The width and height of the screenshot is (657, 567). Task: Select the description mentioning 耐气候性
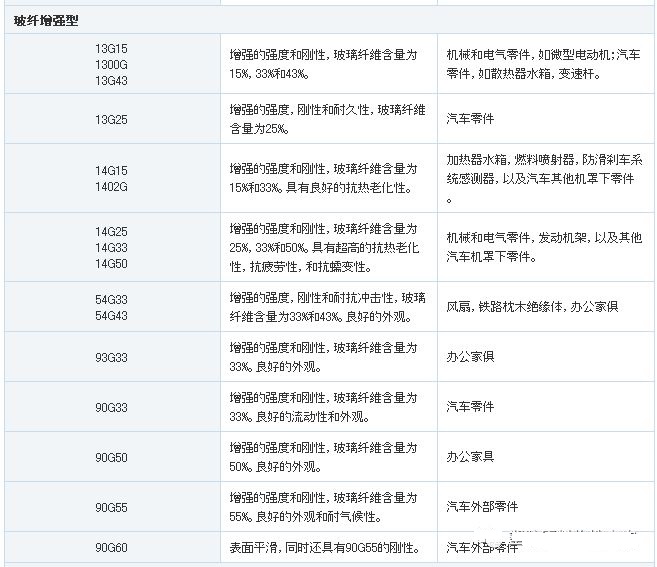323,507
